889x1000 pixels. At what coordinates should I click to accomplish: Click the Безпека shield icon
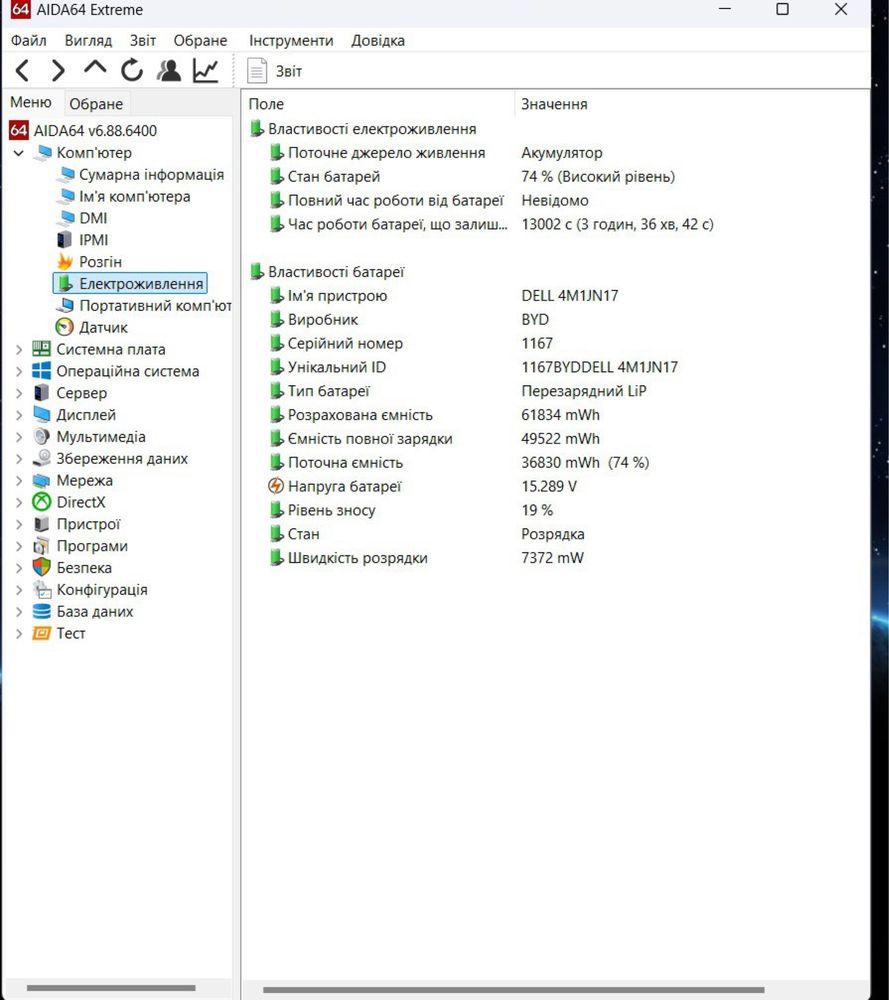coord(41,568)
